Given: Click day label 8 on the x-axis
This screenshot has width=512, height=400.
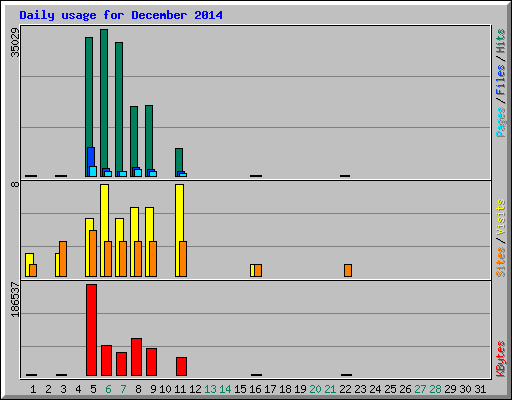Looking at the screenshot, I should pos(138,389).
